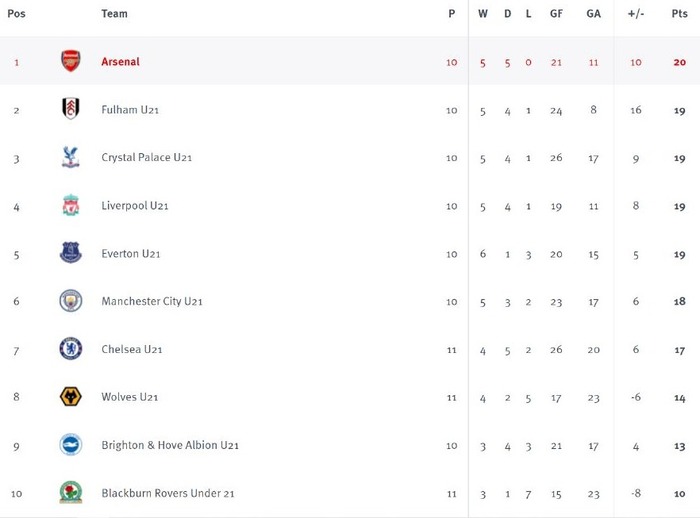
Task: Click the Everton U21 badge
Action: pyautogui.click(x=71, y=253)
